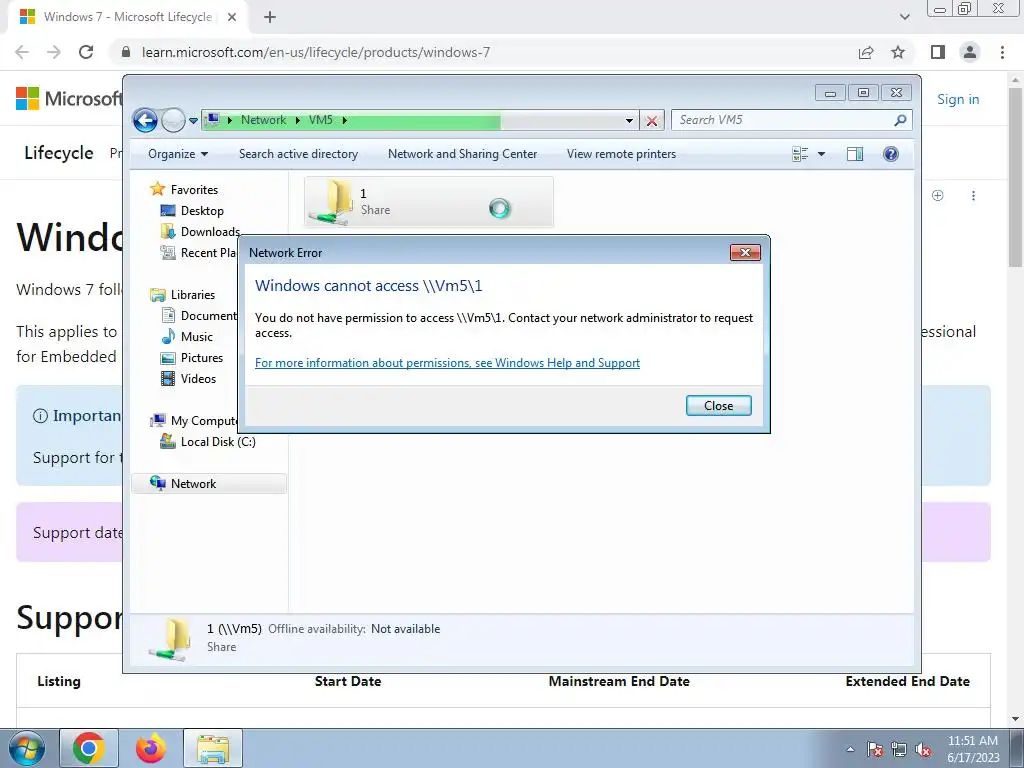Change view using the view icon

(800, 154)
